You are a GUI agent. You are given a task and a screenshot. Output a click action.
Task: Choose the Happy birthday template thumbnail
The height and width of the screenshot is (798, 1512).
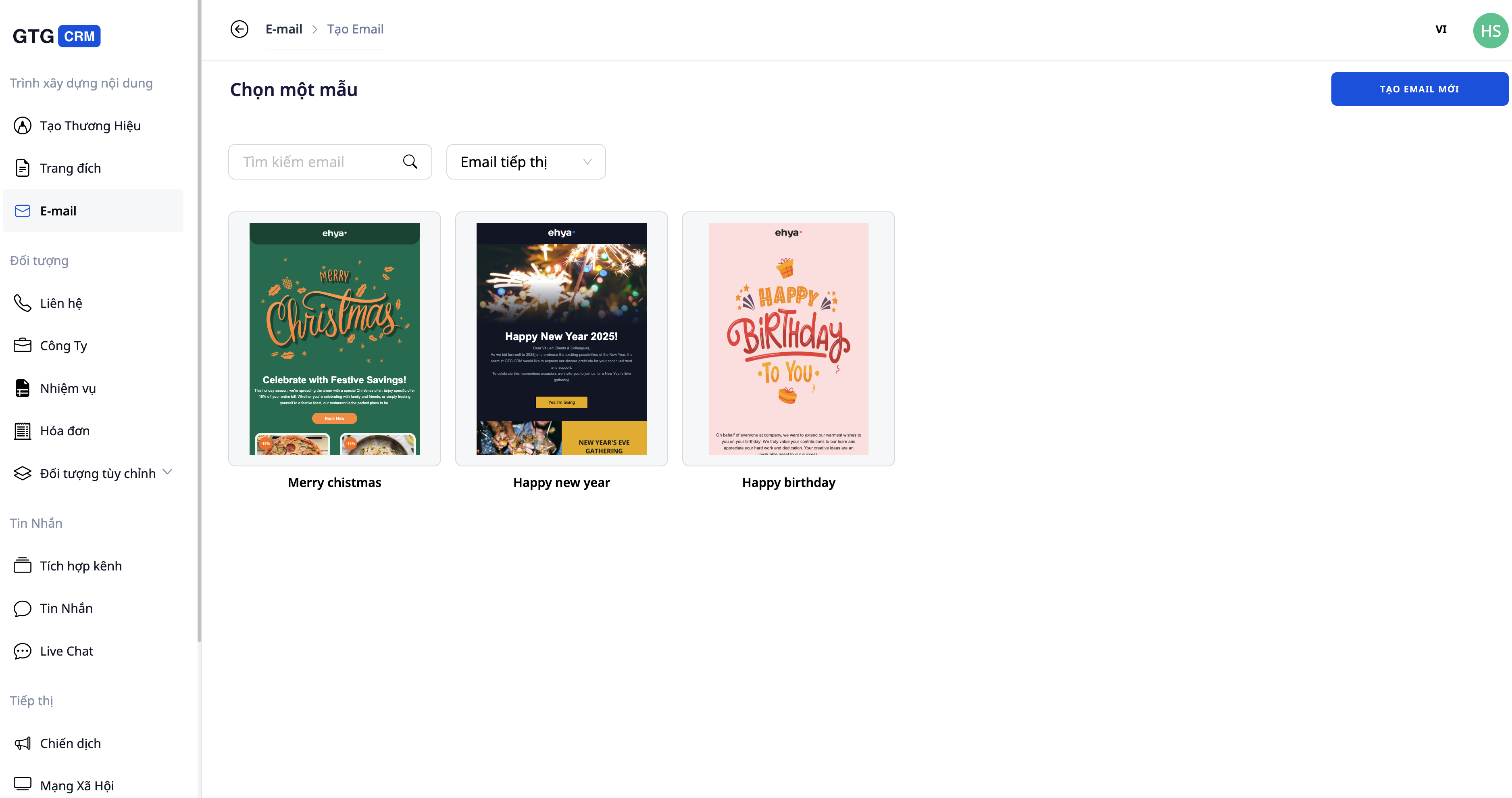click(788, 339)
